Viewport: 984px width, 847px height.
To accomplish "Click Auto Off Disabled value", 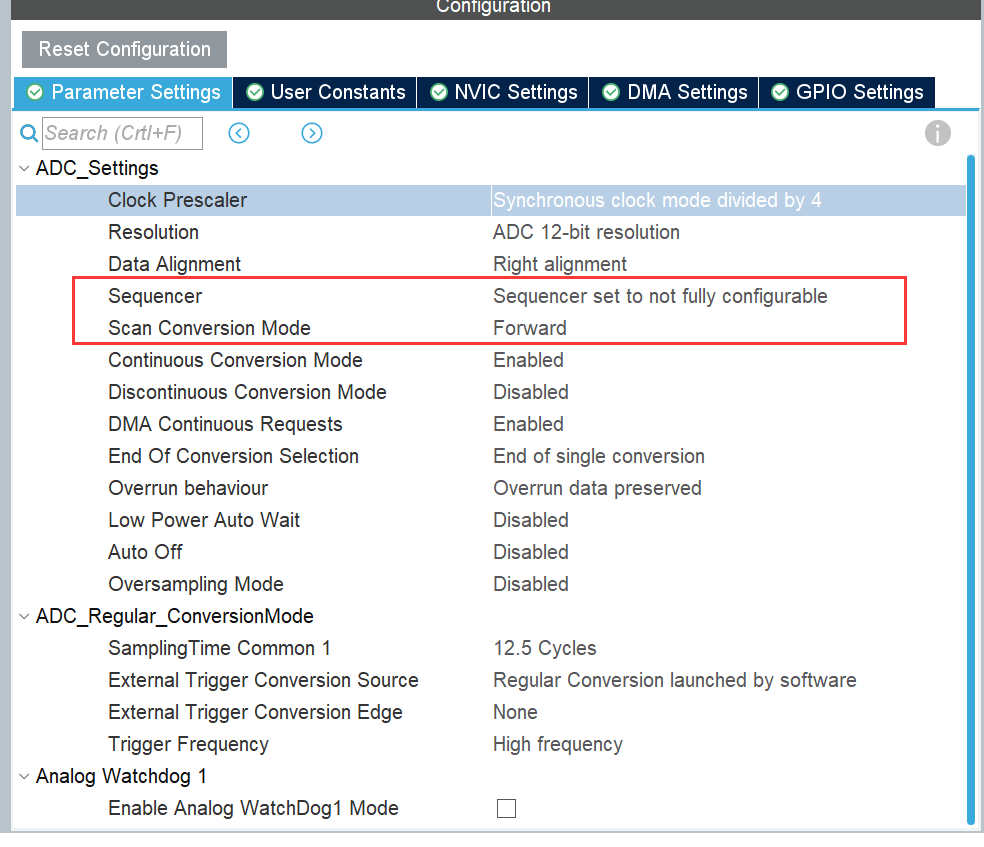I will [531, 552].
